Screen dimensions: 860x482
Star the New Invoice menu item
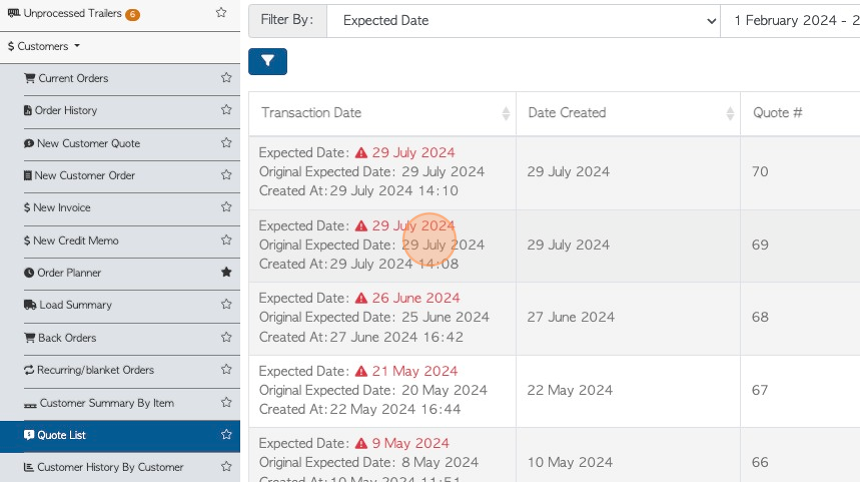click(x=226, y=207)
